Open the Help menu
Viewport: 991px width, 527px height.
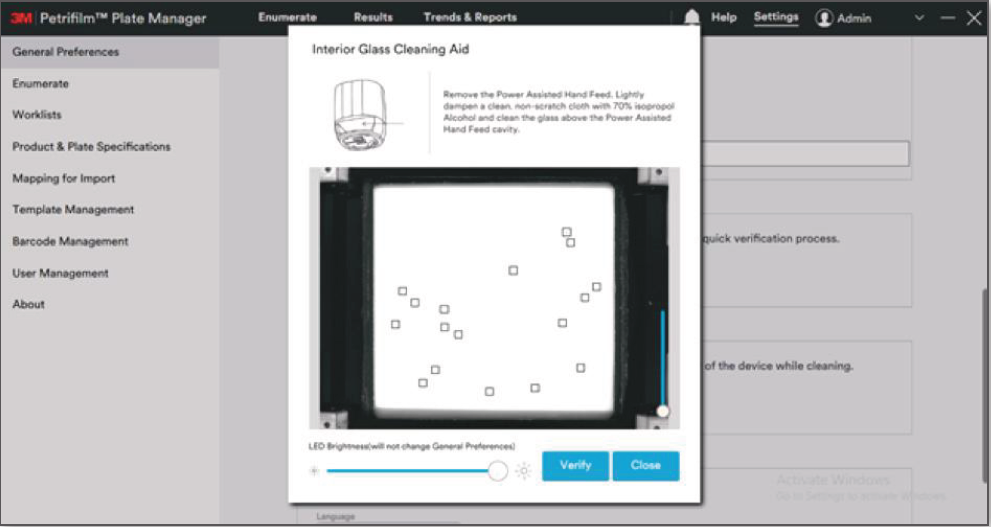[x=724, y=17]
